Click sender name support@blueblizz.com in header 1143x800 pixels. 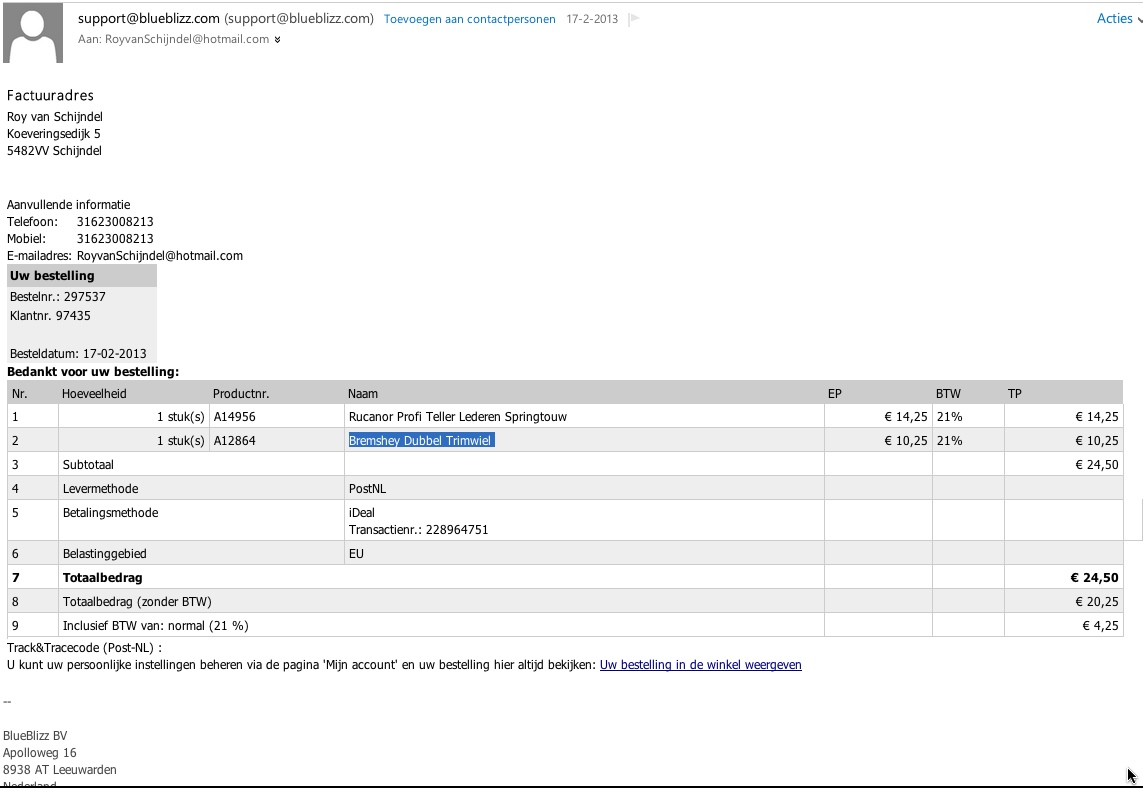[148, 19]
